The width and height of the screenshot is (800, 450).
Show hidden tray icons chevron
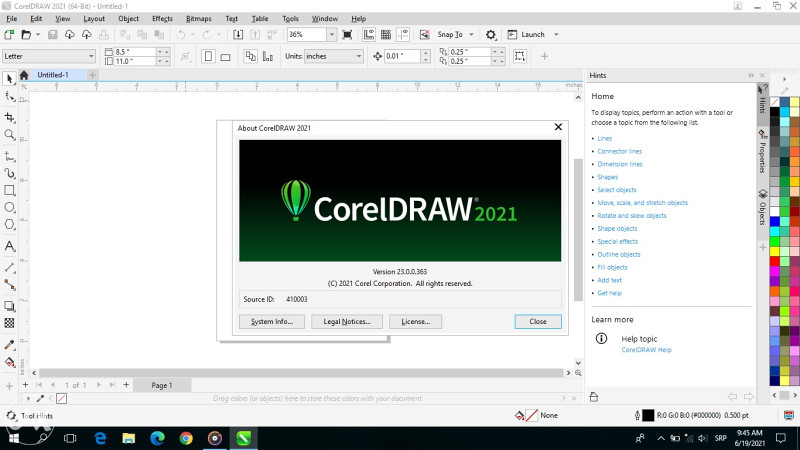(661, 438)
